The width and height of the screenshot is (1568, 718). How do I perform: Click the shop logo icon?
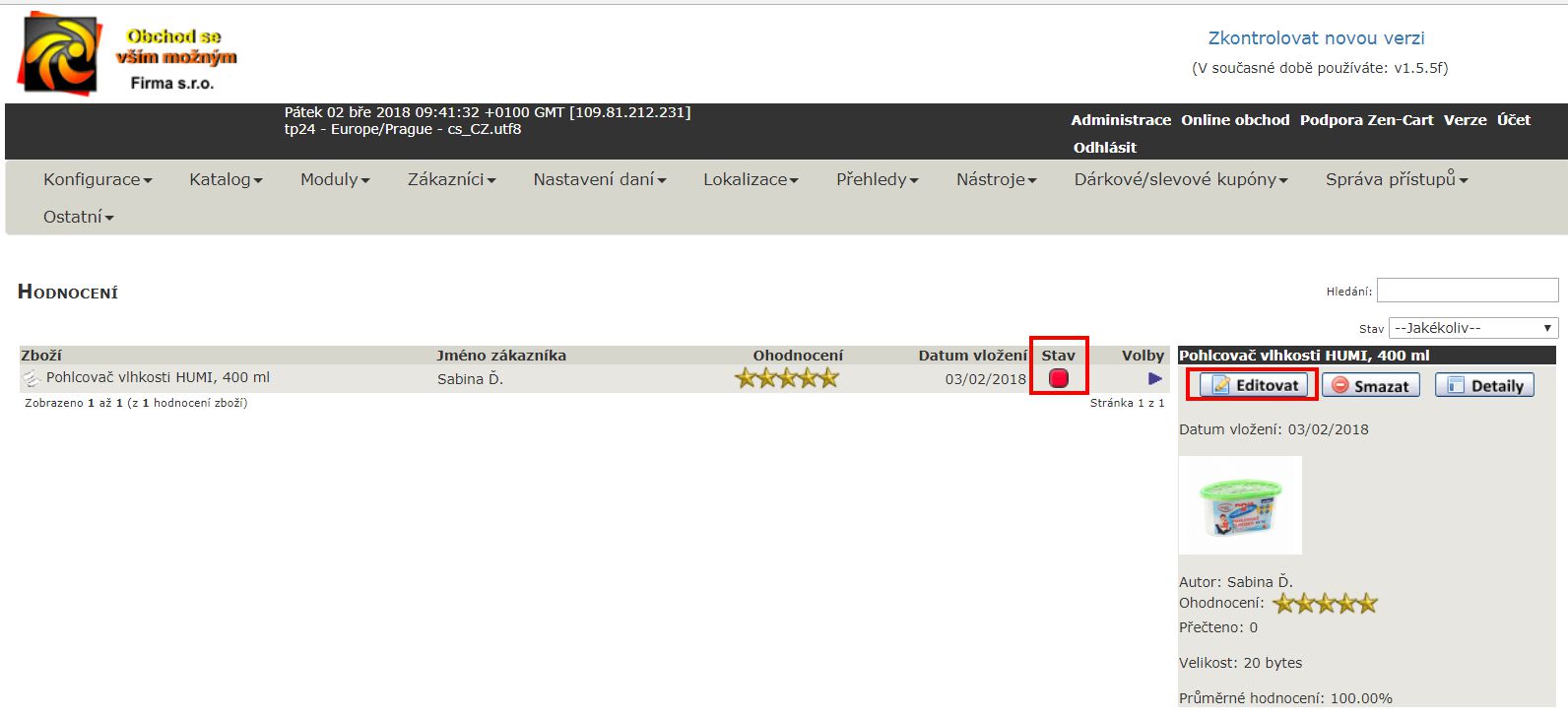pyautogui.click(x=60, y=53)
